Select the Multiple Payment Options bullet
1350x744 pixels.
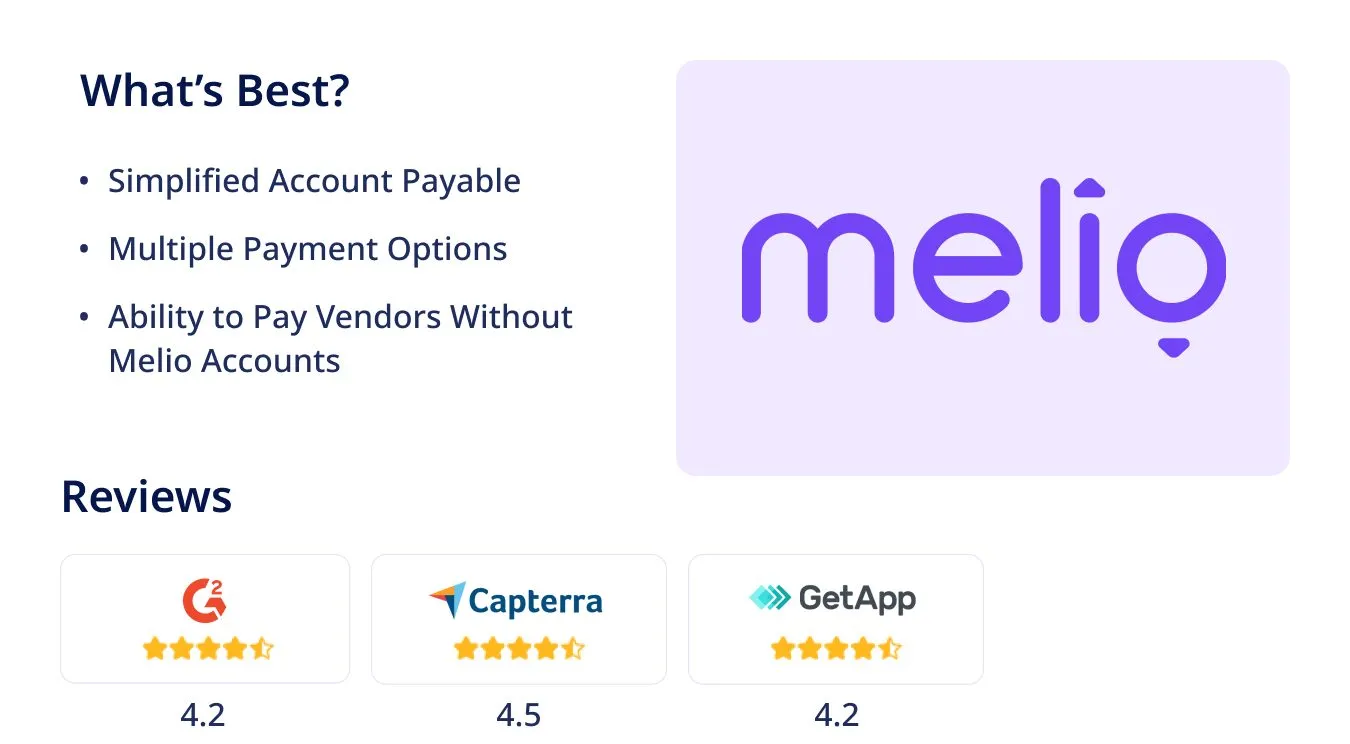click(x=308, y=248)
